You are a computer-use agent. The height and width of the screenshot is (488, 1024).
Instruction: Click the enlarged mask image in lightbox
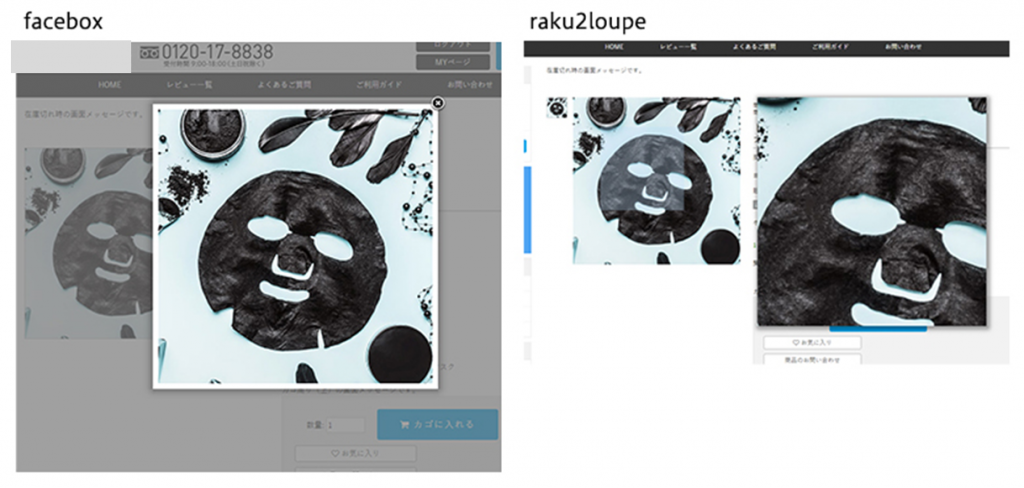(x=295, y=246)
